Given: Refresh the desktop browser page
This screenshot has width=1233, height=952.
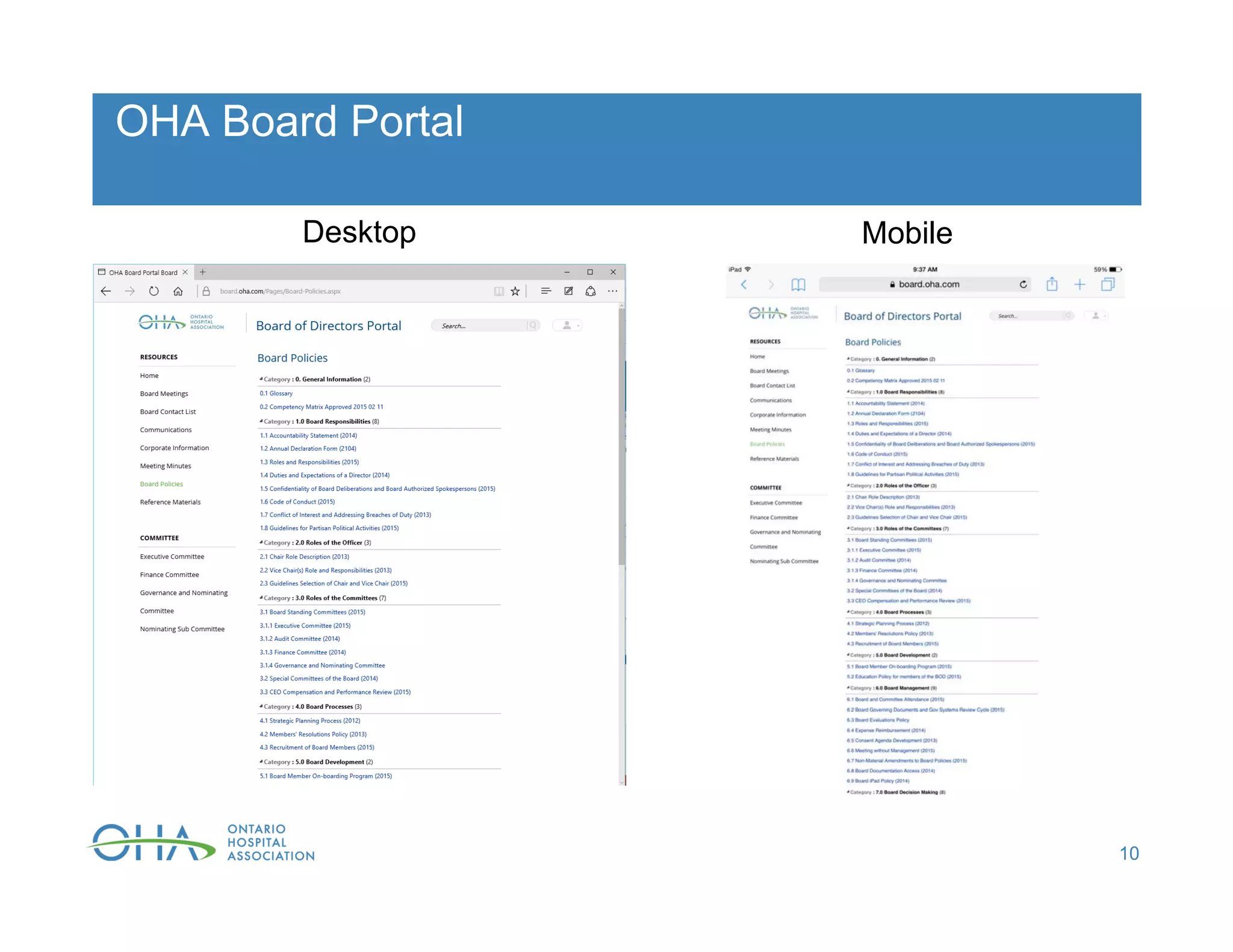Looking at the screenshot, I should pos(154,291).
